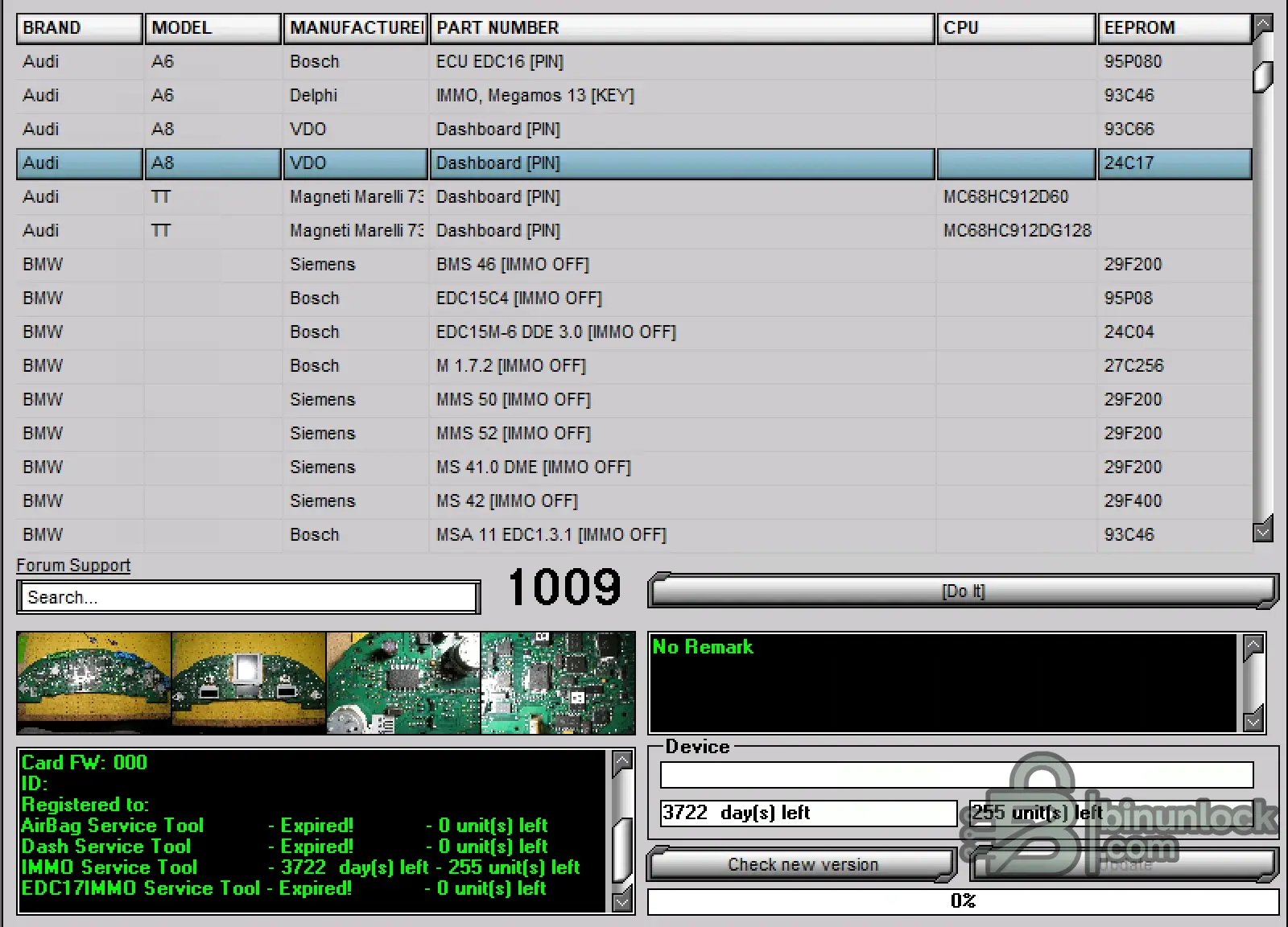The image size is (1288, 927).
Task: Sort the table by BRAND header
Action: [x=78, y=27]
